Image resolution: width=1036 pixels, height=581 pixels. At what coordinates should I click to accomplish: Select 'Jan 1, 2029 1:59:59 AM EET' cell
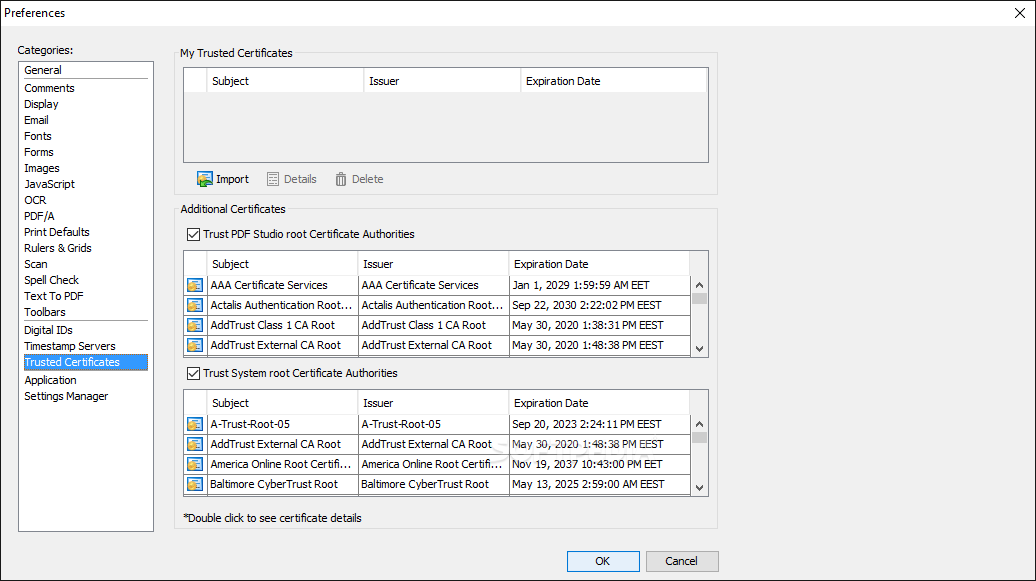599,286
